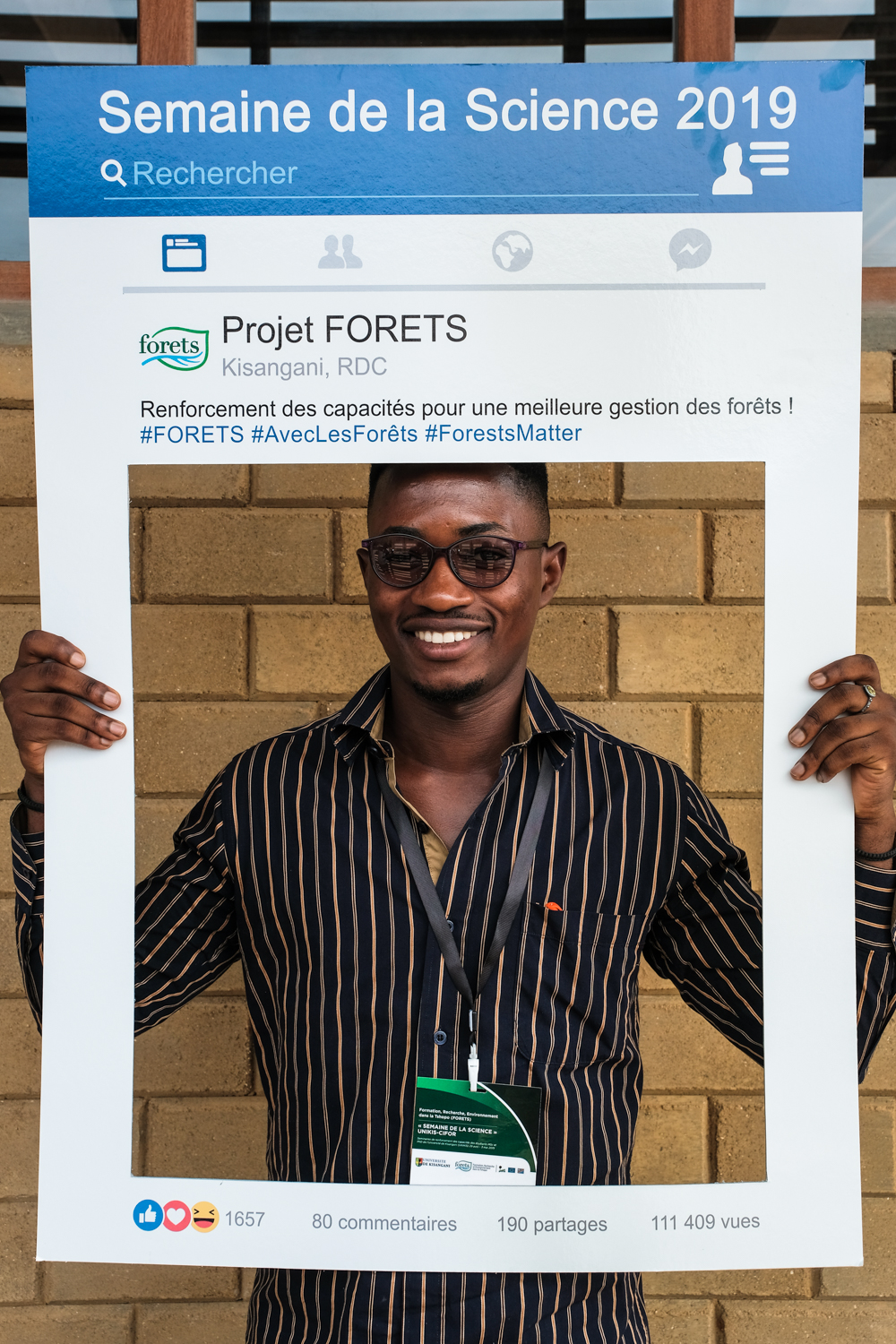Open the friends icon tab
This screenshot has width=896, height=1344.
340,252
